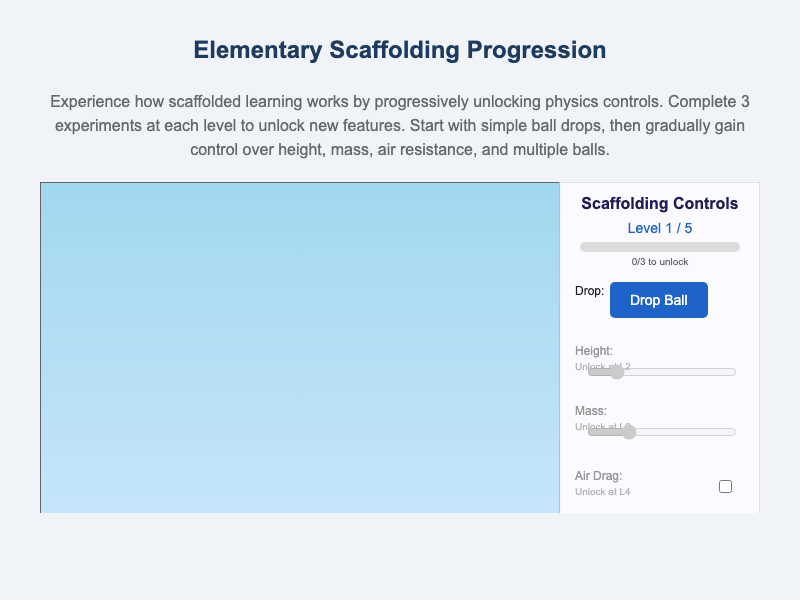
Task: Click the Drop Ball button
Action: (658, 299)
